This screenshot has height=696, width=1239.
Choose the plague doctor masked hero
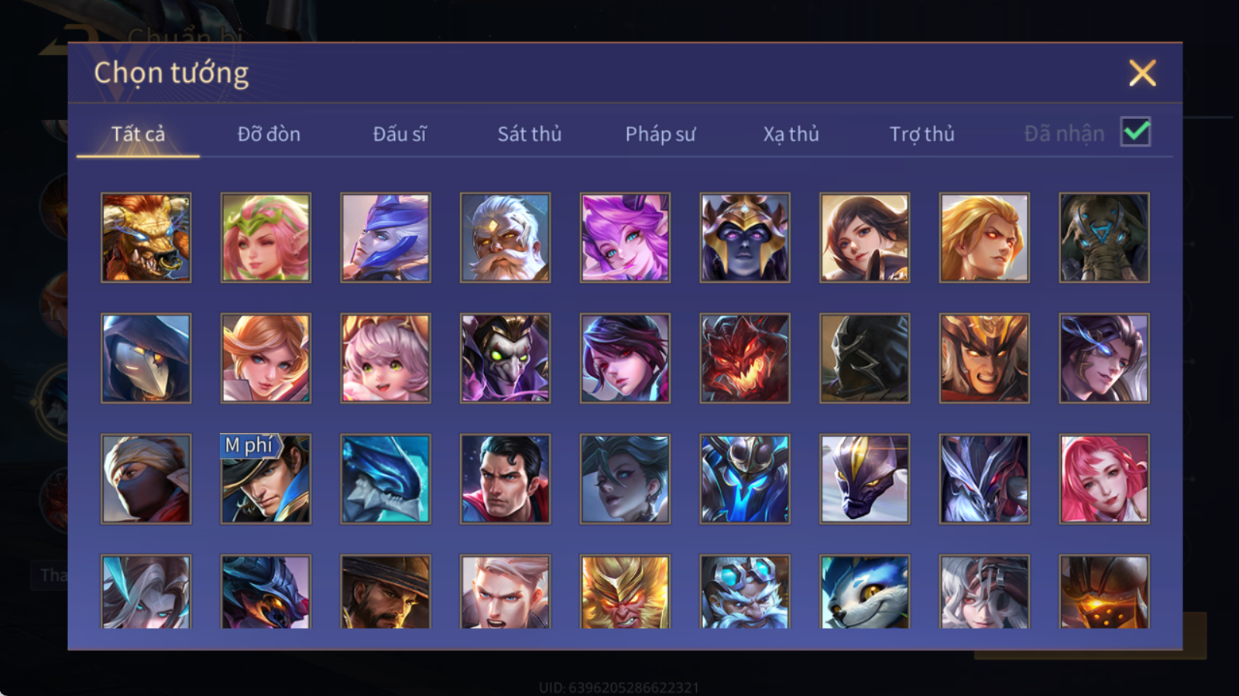coord(146,358)
